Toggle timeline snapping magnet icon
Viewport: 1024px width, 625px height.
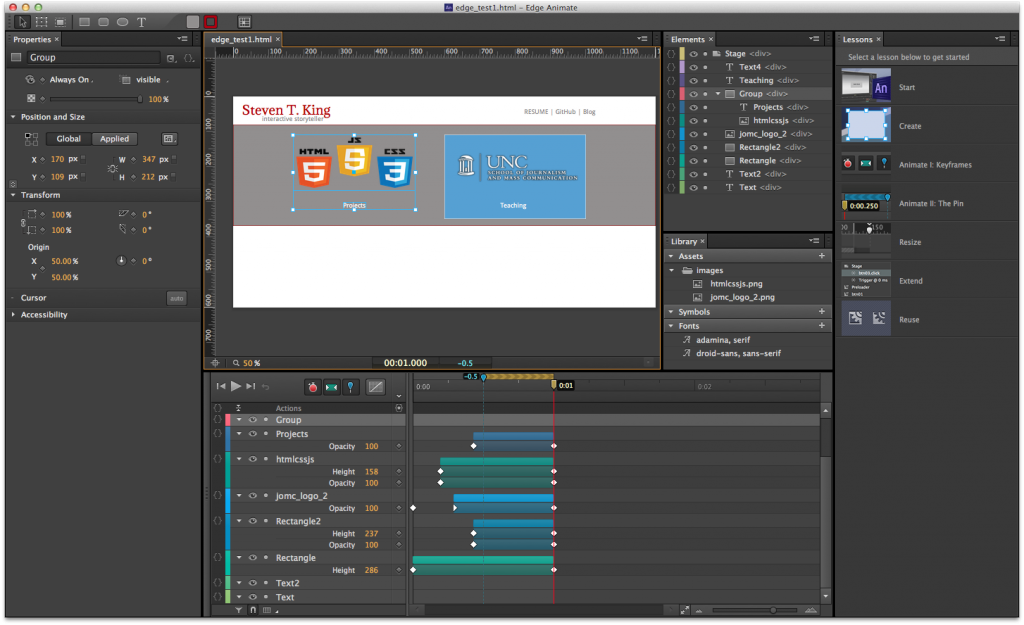point(253,610)
